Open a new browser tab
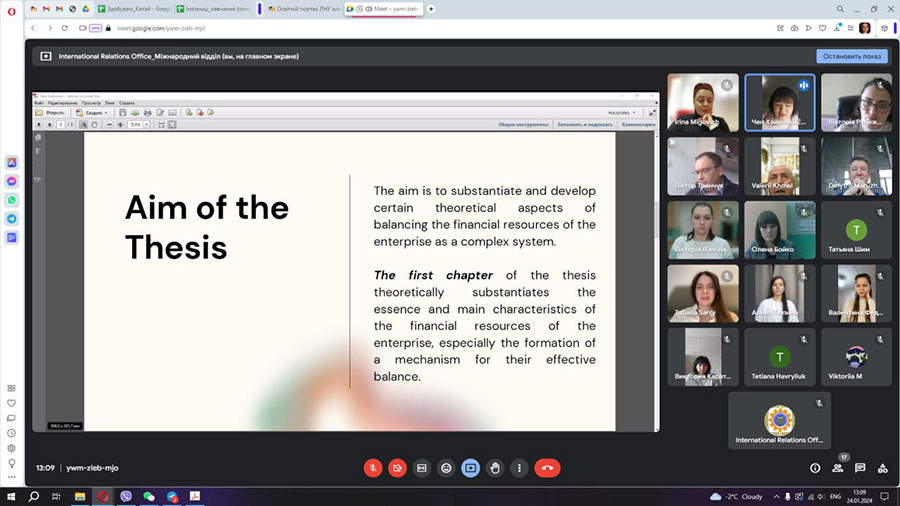 (x=431, y=9)
